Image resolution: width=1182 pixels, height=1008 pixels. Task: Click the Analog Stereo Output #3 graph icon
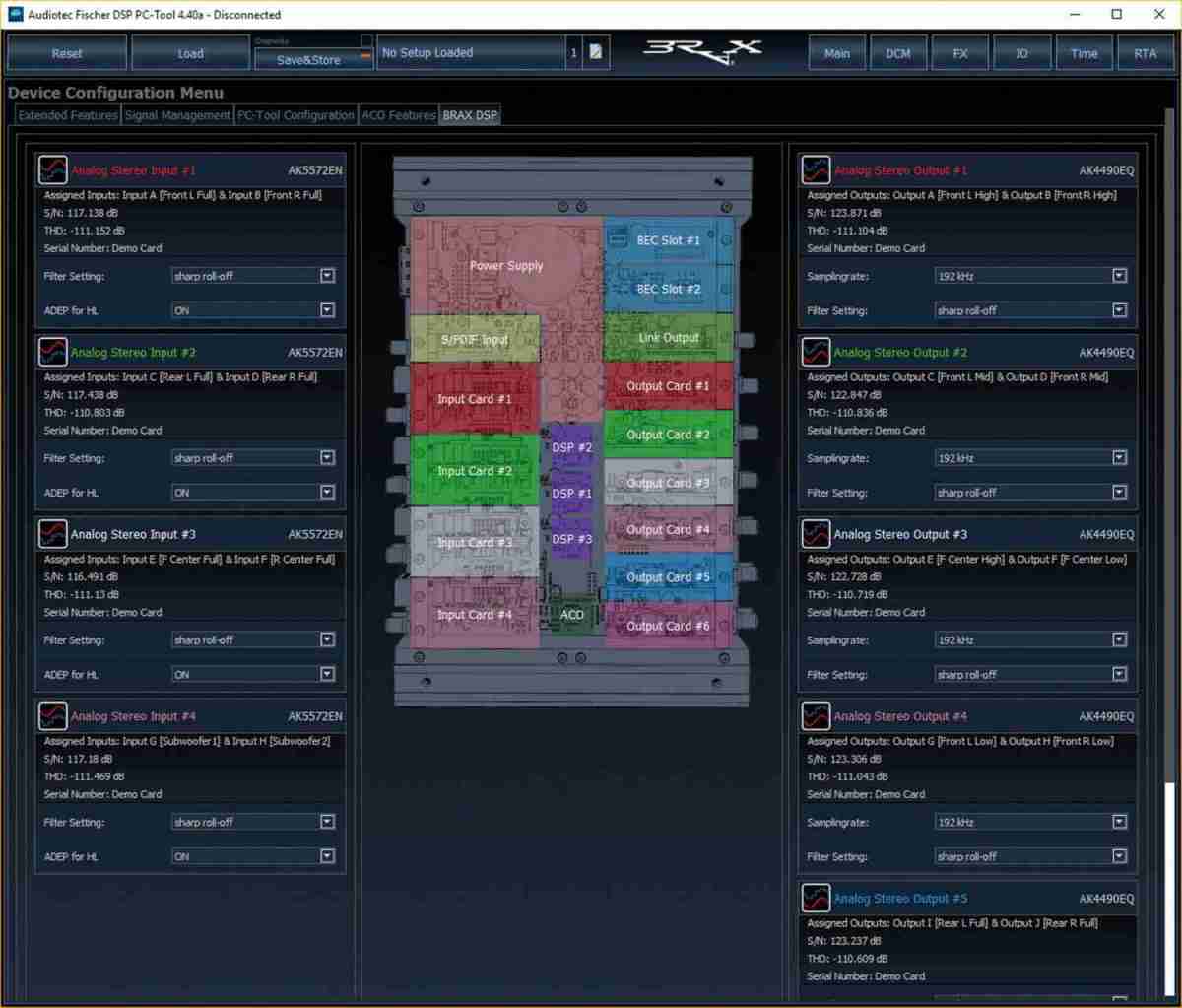816,534
